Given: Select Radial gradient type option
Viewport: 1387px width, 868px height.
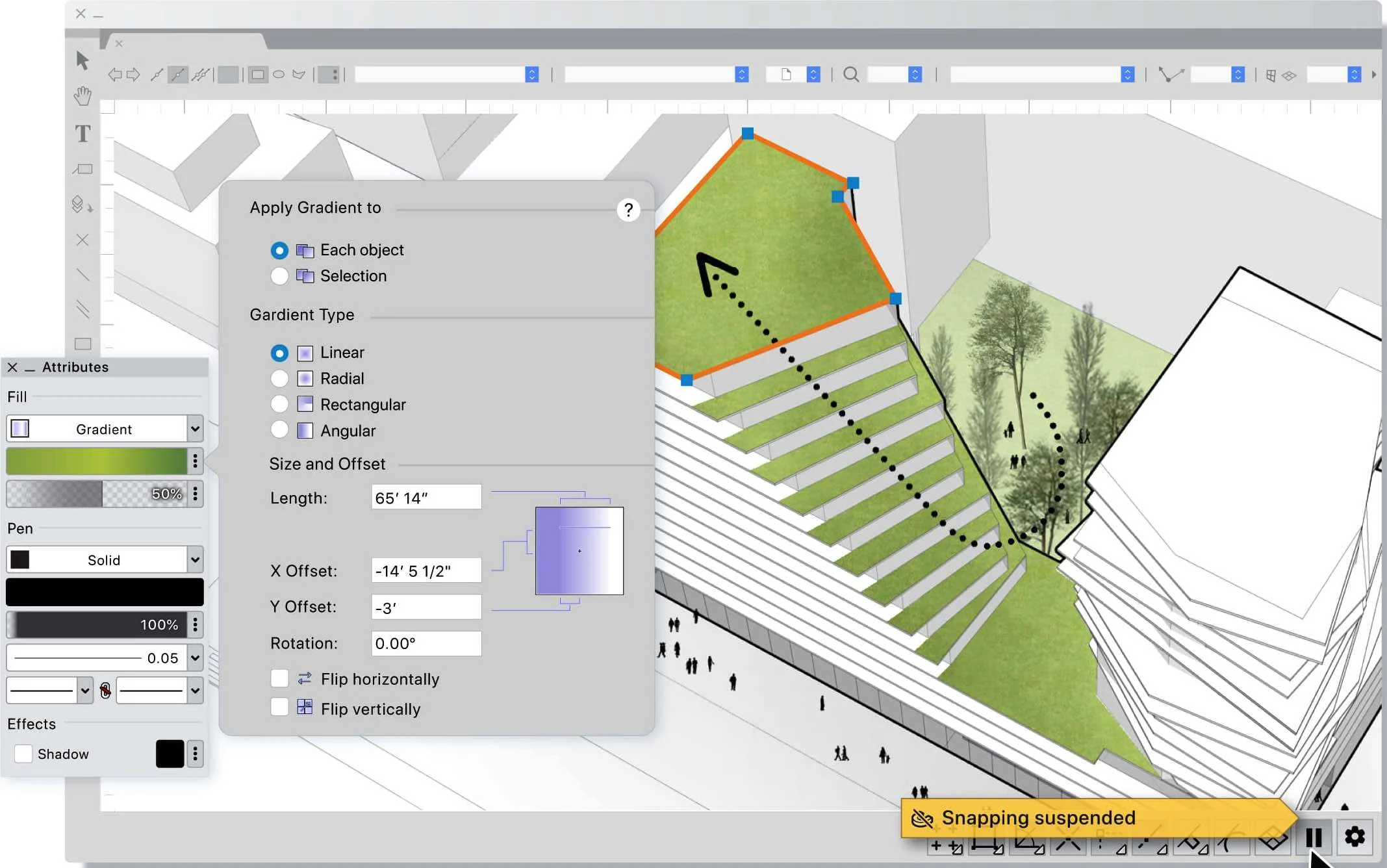Looking at the screenshot, I should (x=280, y=378).
